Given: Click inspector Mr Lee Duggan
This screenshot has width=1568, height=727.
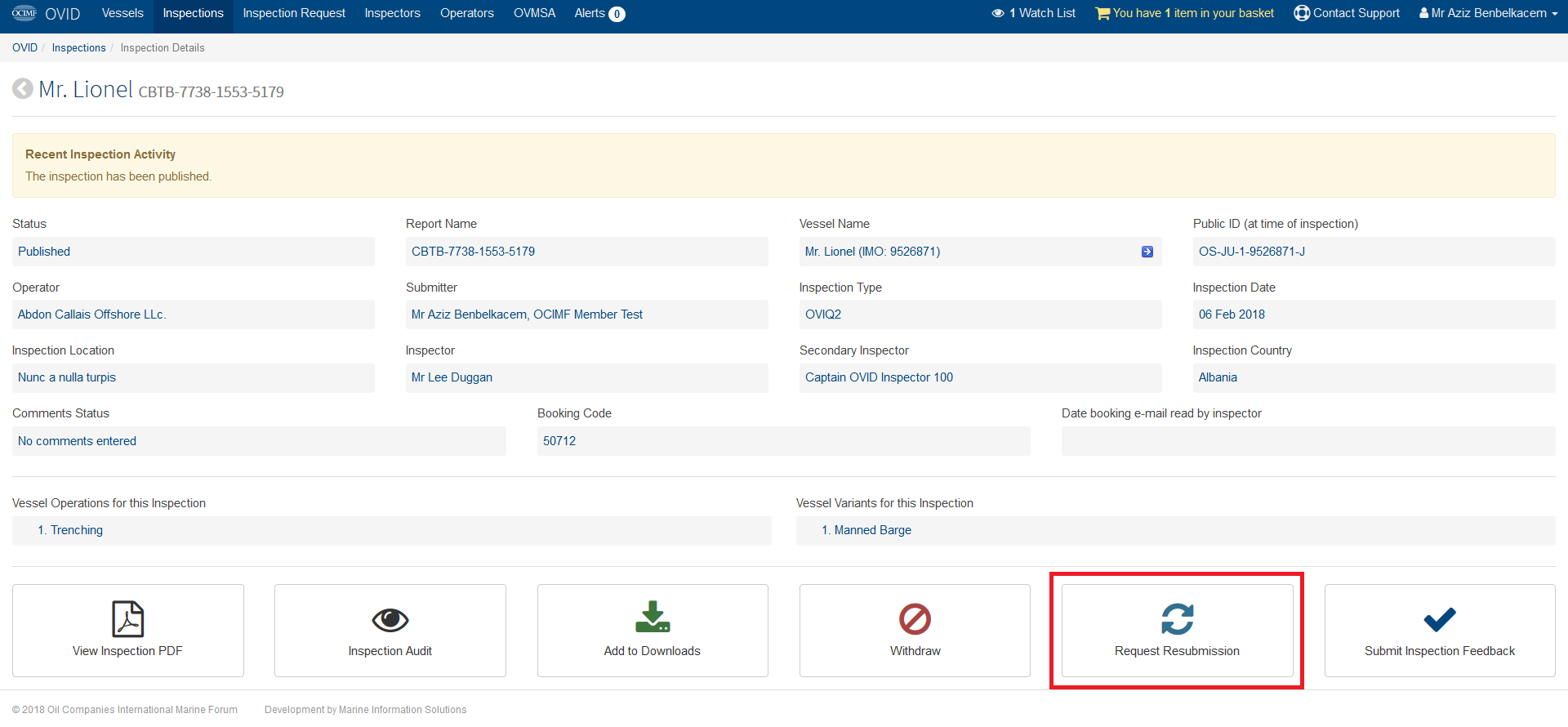Looking at the screenshot, I should [587, 377].
